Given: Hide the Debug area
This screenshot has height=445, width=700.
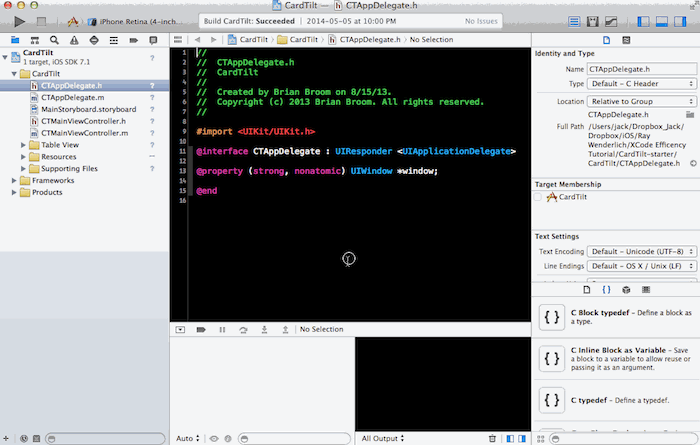Looking at the screenshot, I should [x=662, y=21].
